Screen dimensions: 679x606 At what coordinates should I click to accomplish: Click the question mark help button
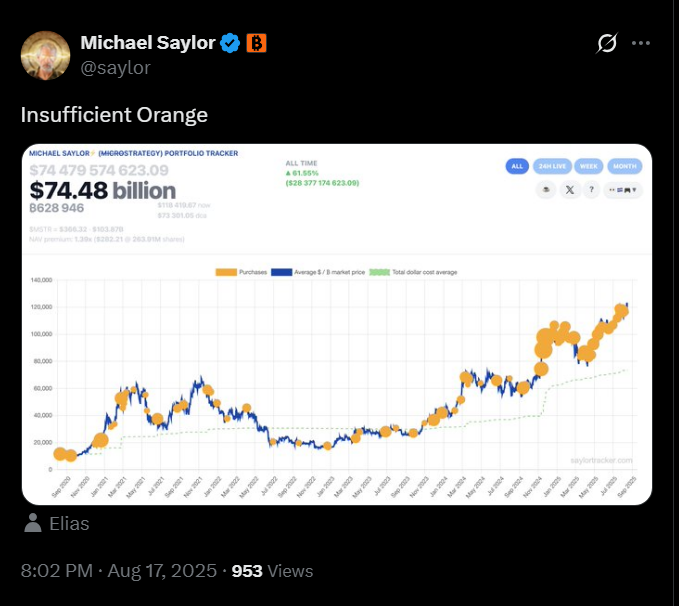593,190
